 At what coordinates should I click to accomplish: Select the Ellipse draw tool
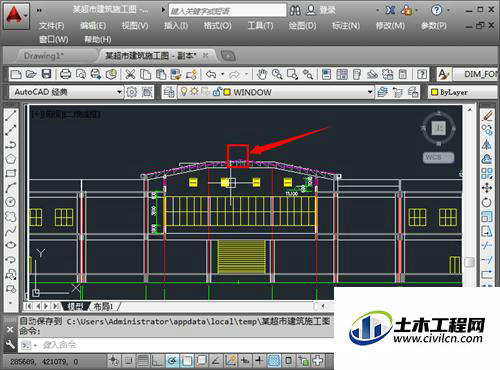11,245
